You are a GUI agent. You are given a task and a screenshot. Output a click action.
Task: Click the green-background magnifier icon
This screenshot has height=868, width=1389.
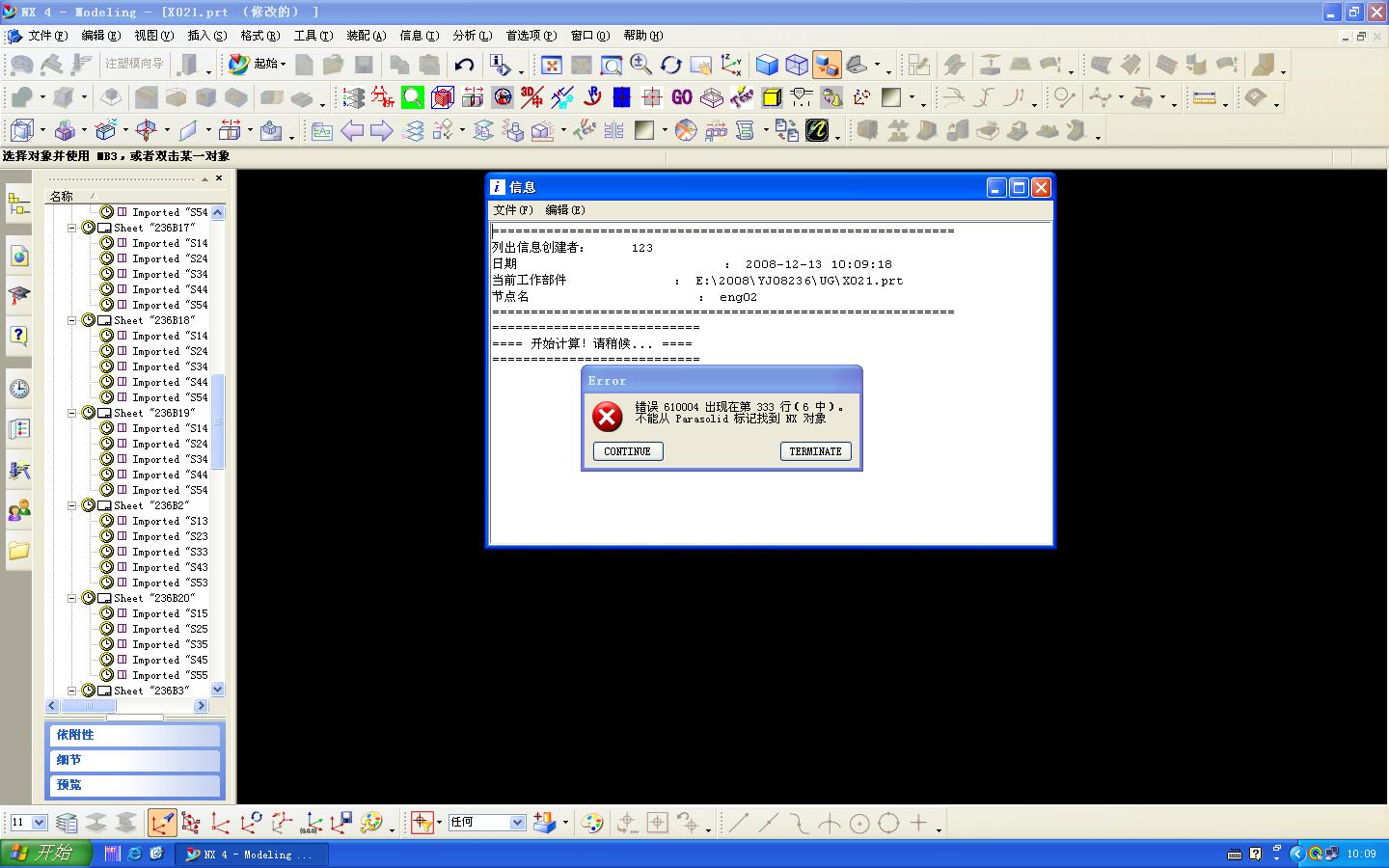coord(413,97)
